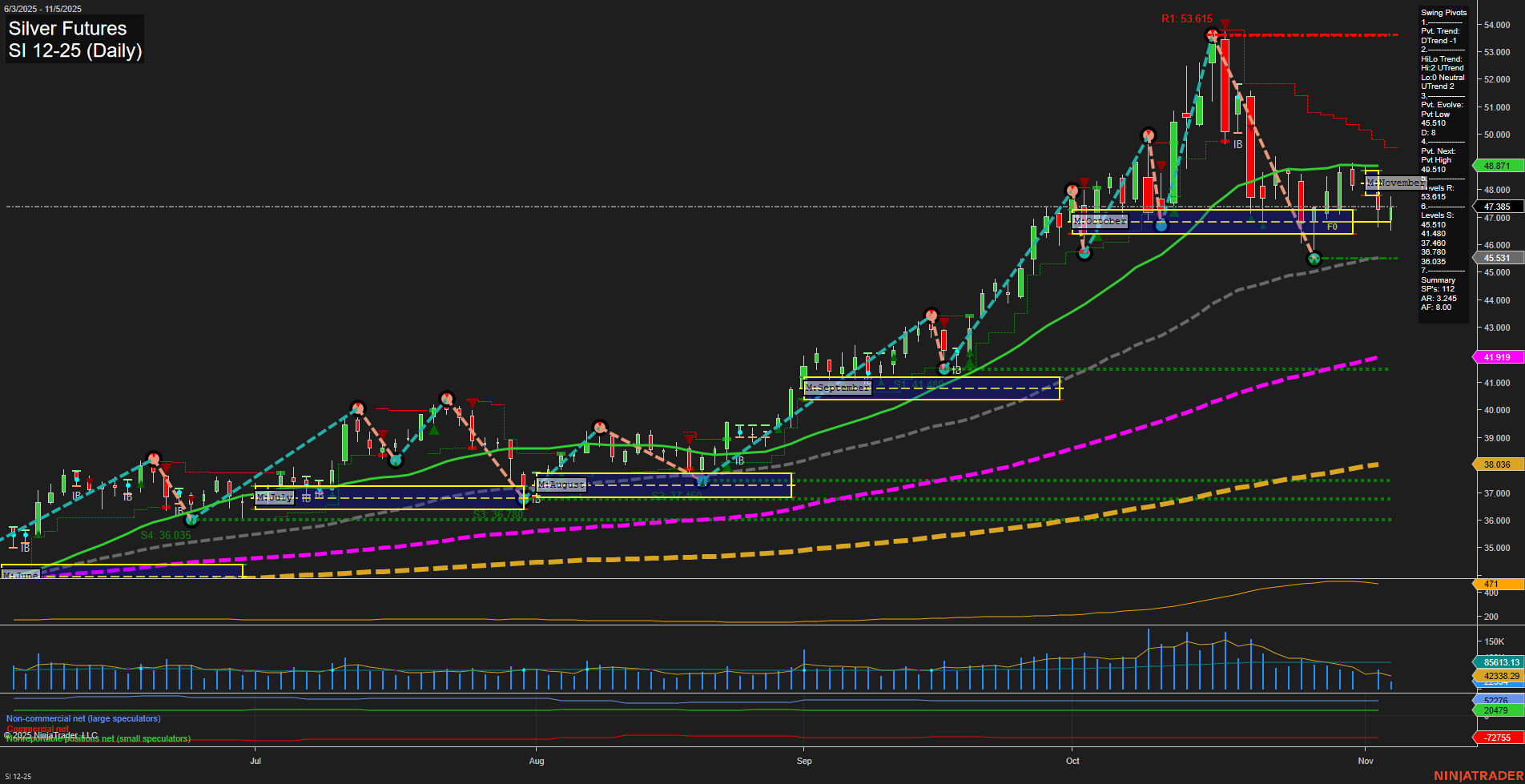The height and width of the screenshot is (784, 1525).
Task: Click the M:September label box
Action: pyautogui.click(x=838, y=387)
